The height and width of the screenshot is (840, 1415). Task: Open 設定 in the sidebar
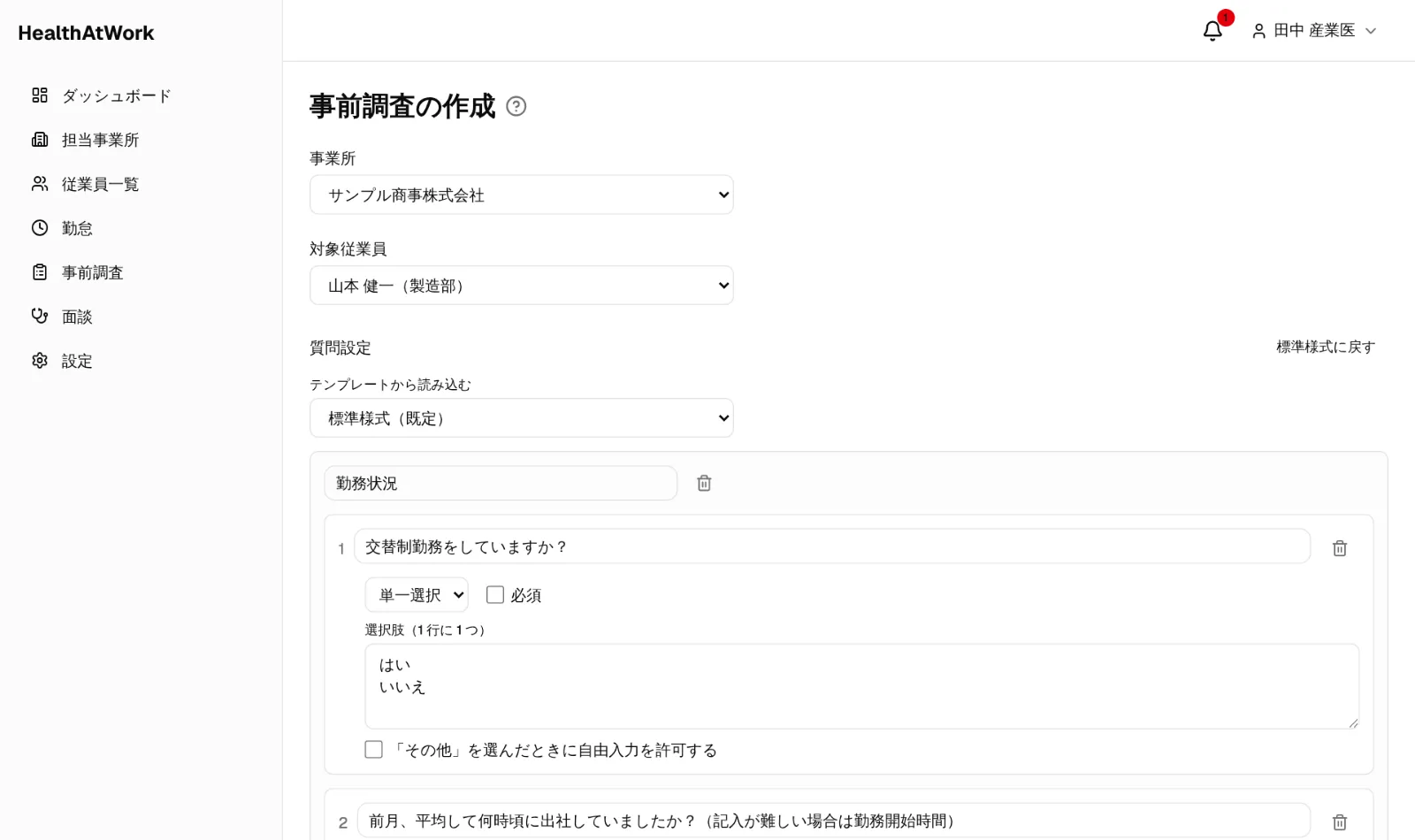point(78,361)
